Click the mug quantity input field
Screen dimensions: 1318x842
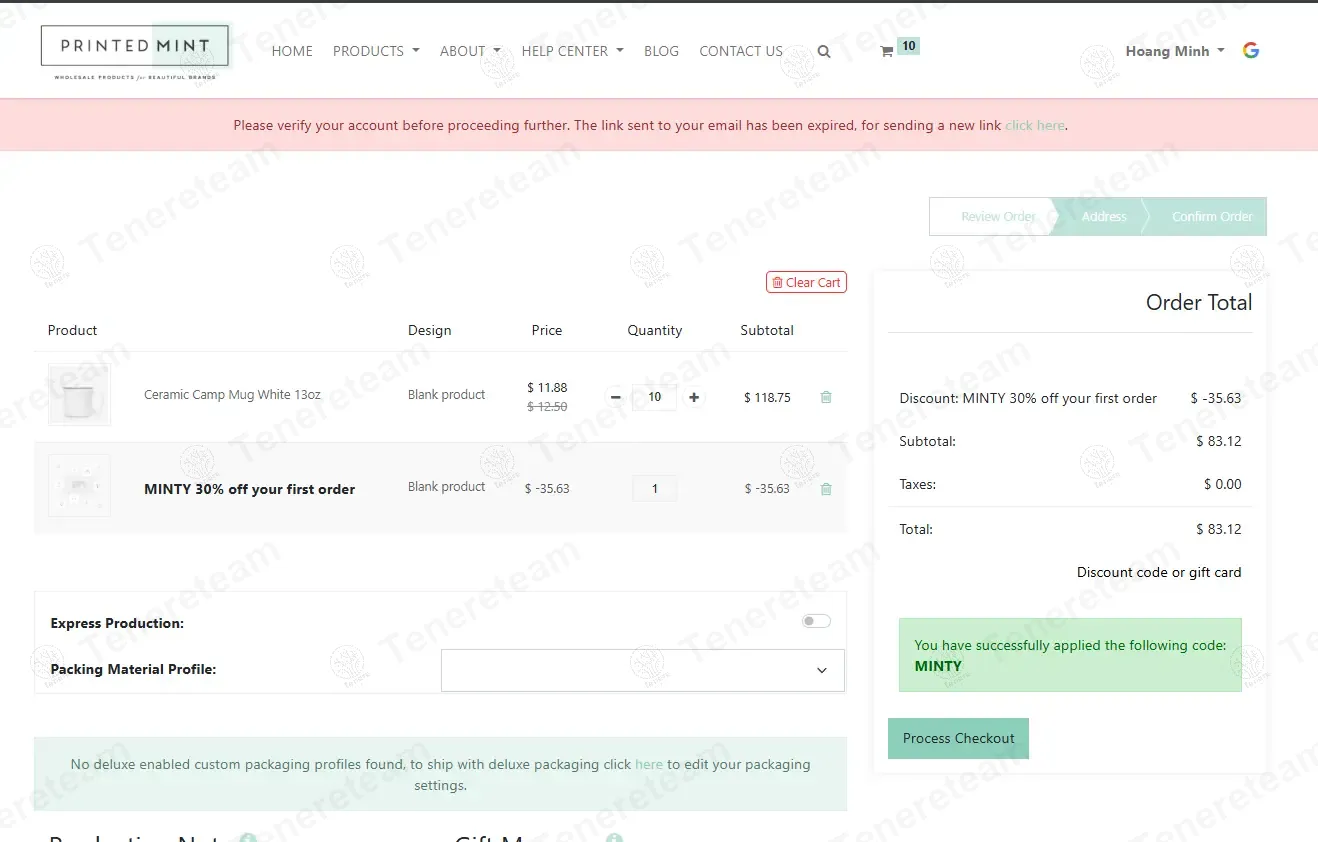[x=655, y=397]
